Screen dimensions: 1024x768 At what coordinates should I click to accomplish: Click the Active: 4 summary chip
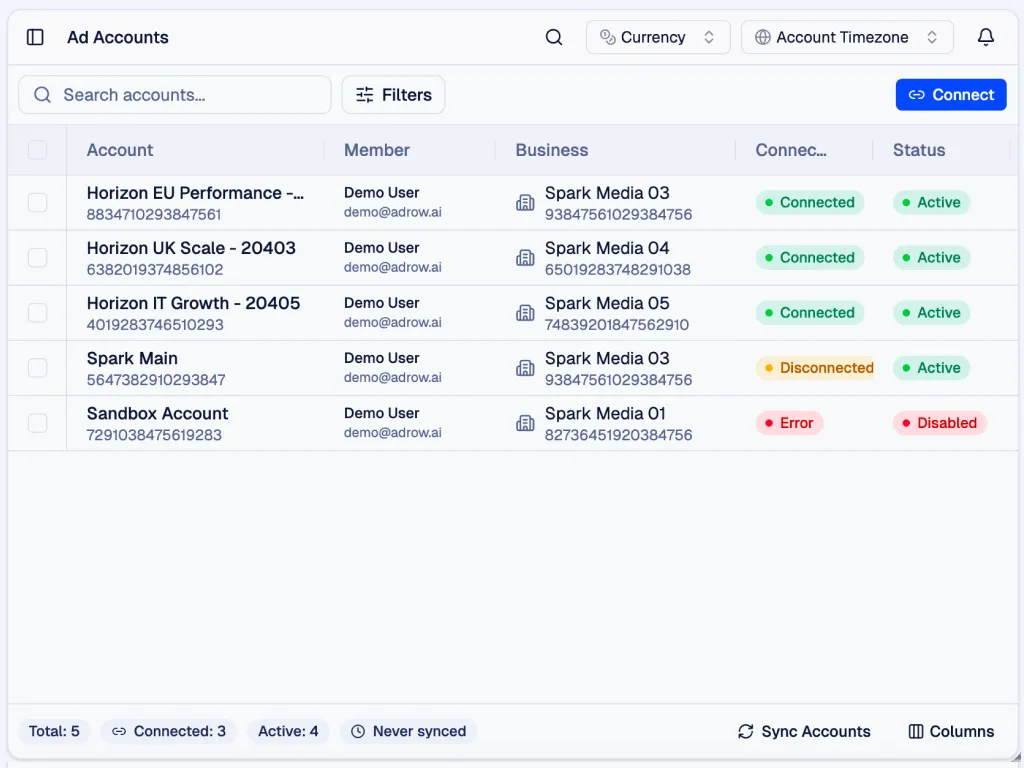(x=288, y=731)
